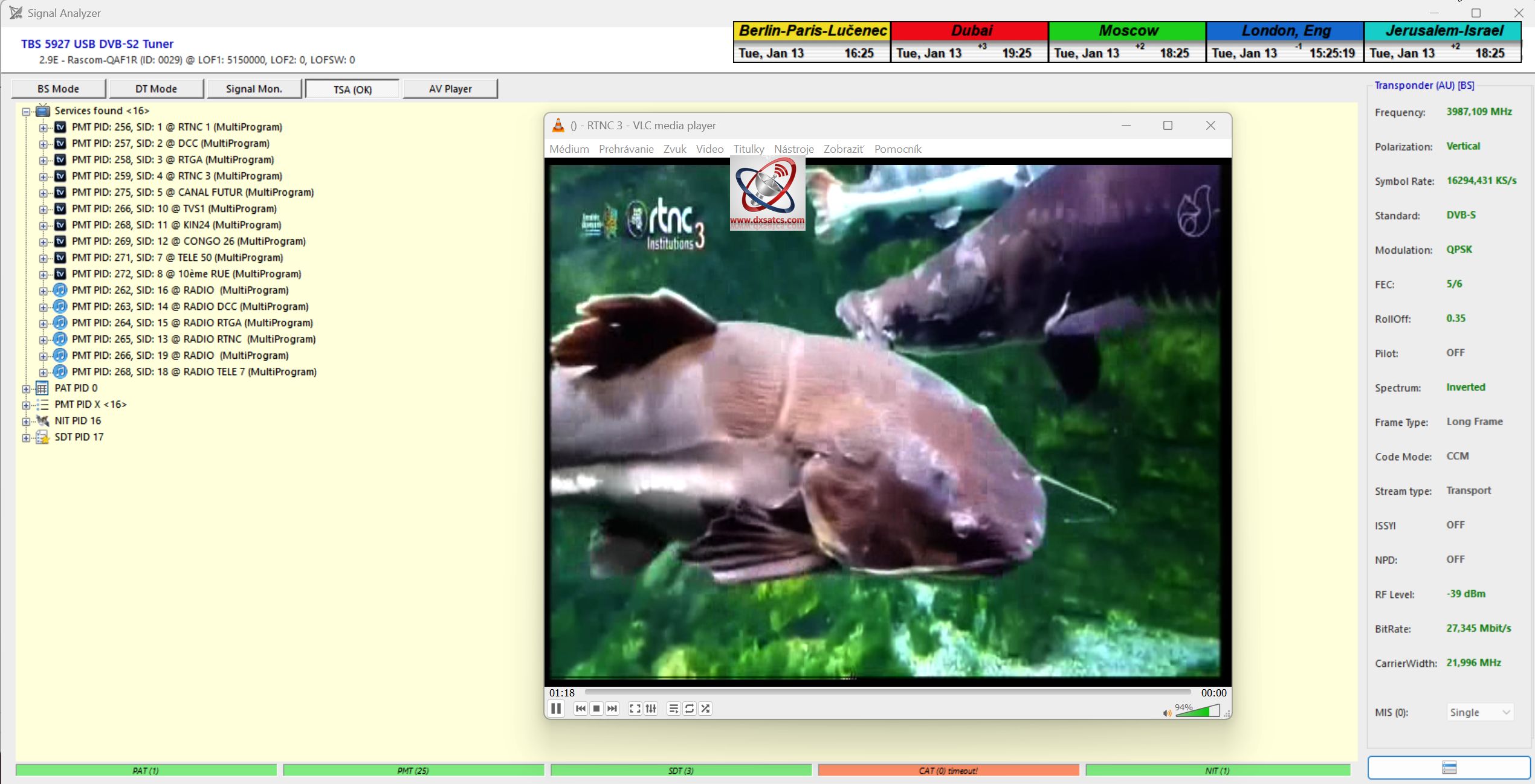Open the Nástroje menu in VLC
This screenshot has height=784, width=1535.
[793, 149]
